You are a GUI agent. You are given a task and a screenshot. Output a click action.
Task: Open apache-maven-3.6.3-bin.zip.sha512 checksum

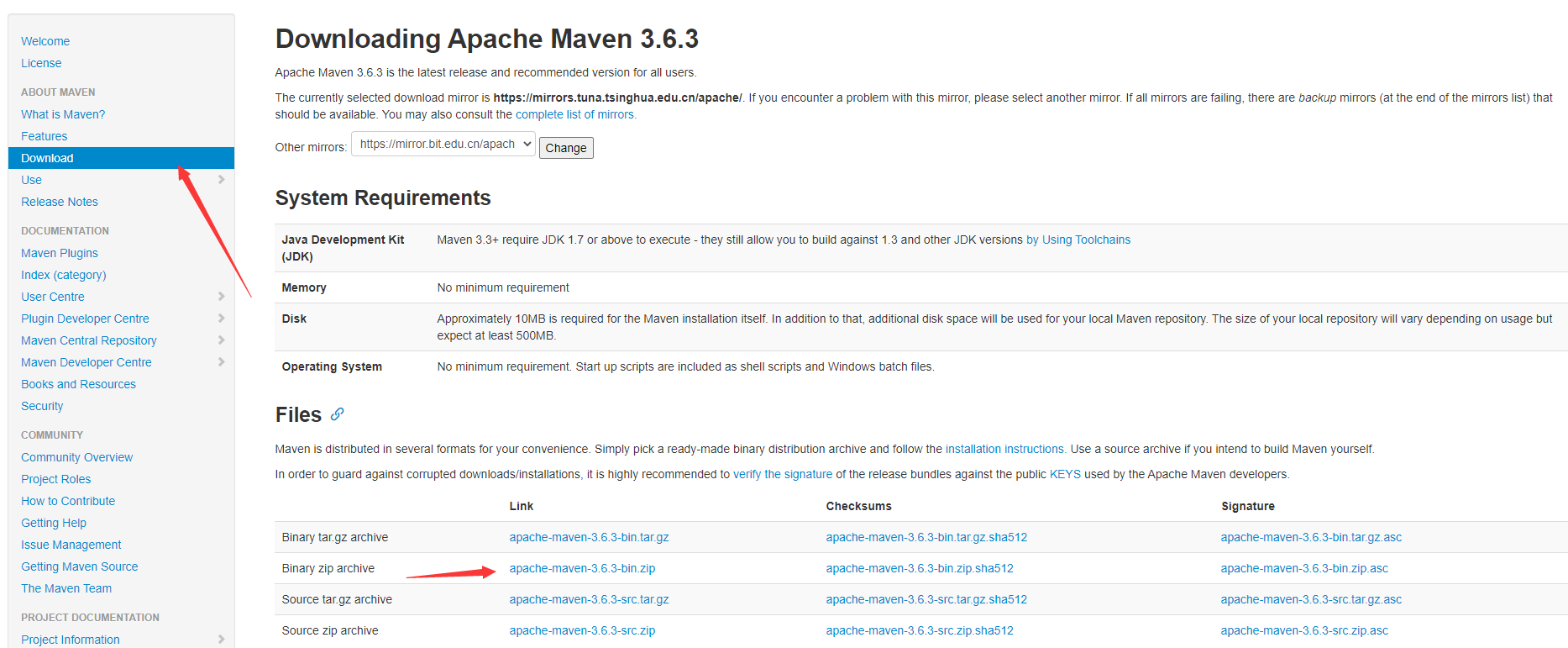click(x=920, y=568)
